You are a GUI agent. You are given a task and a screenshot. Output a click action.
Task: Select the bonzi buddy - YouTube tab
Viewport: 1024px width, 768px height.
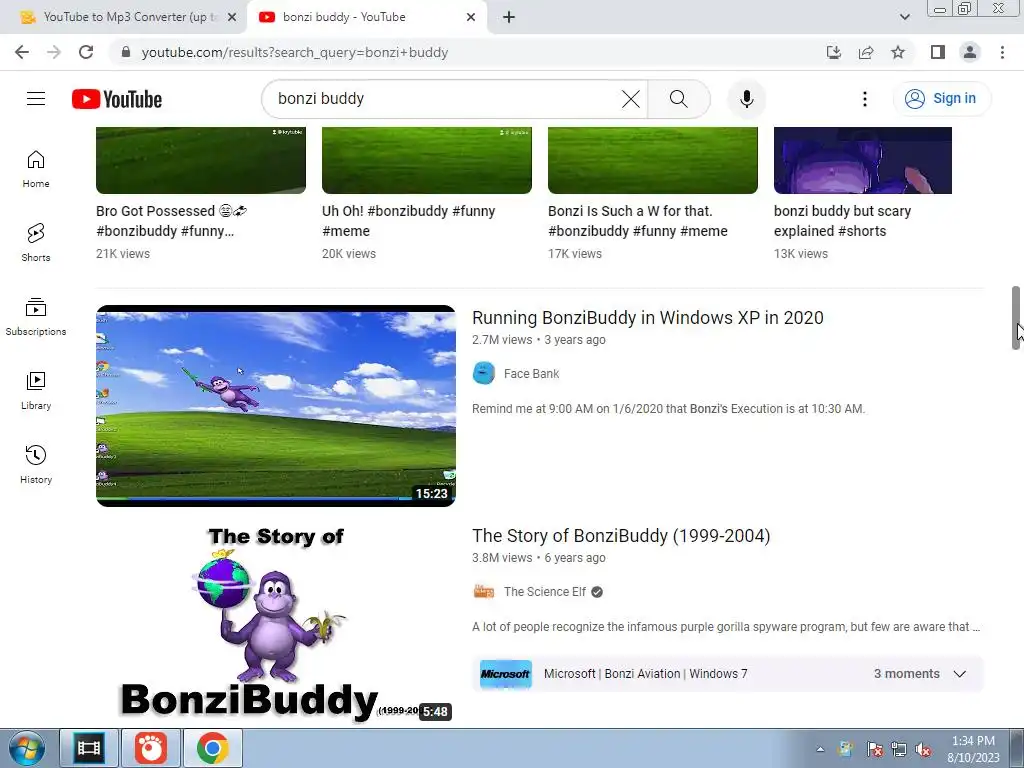366,17
